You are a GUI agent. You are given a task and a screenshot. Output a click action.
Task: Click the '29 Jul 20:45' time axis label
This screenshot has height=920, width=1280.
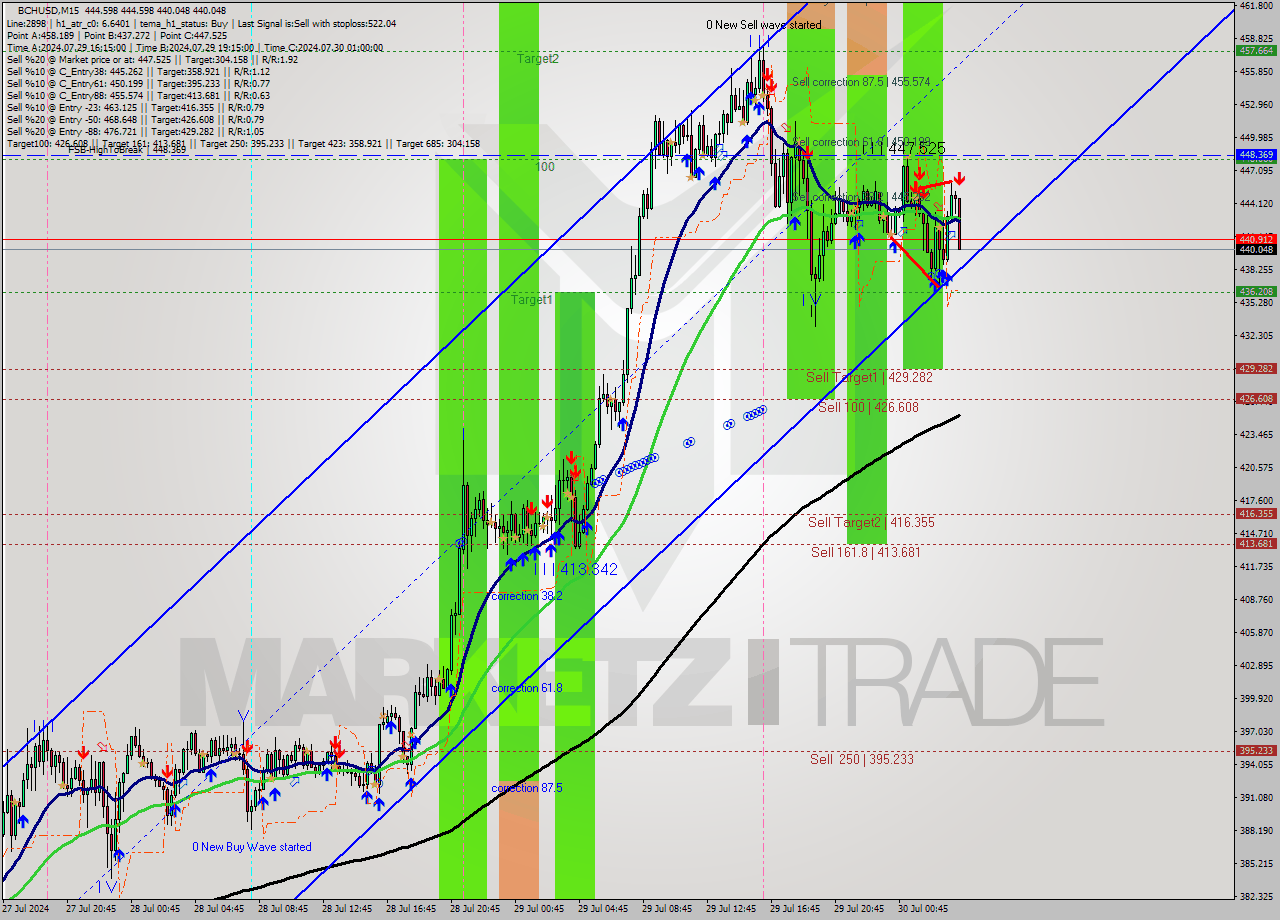pos(858,910)
